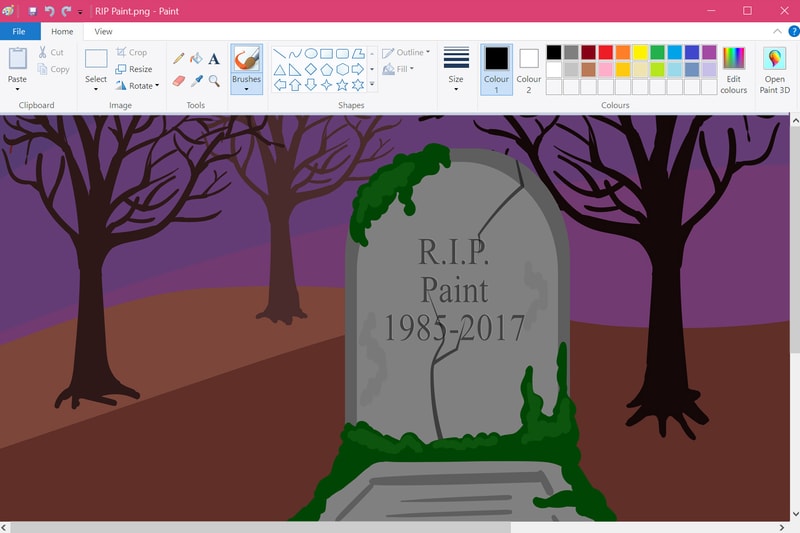Click the Resize button

(134, 69)
